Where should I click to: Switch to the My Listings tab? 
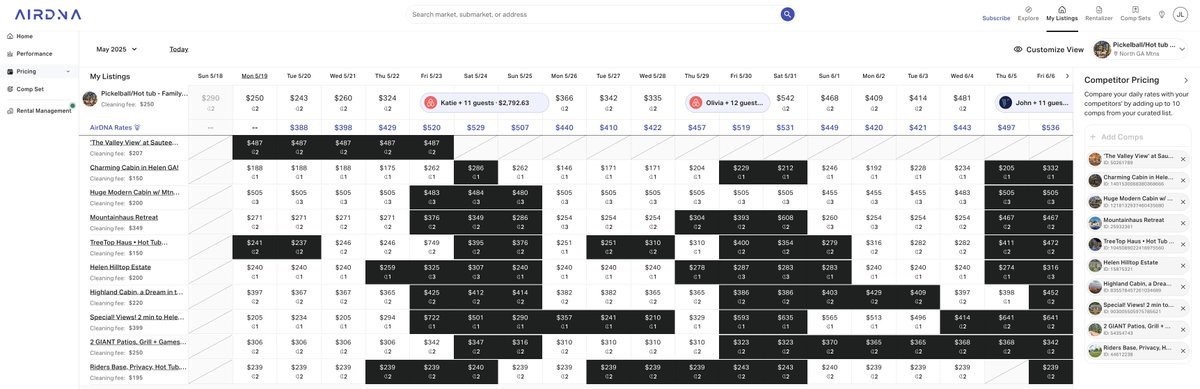(1062, 13)
